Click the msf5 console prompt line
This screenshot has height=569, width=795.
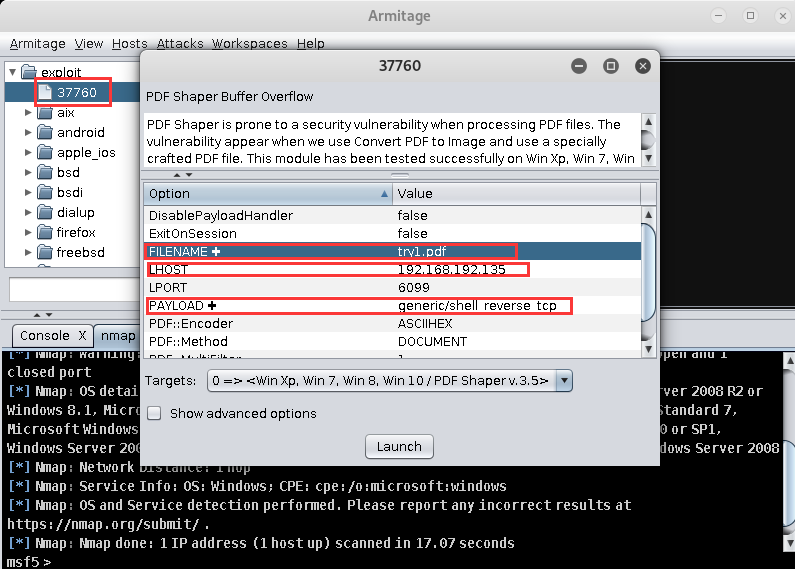point(29,562)
